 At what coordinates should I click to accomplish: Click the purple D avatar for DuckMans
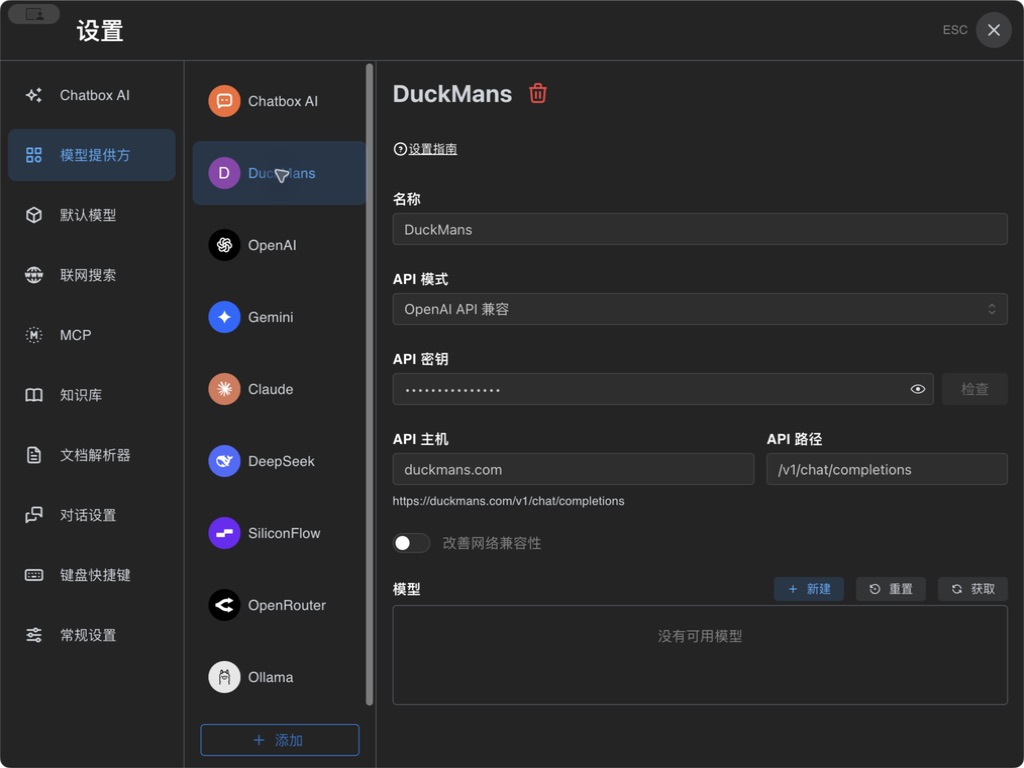point(224,173)
